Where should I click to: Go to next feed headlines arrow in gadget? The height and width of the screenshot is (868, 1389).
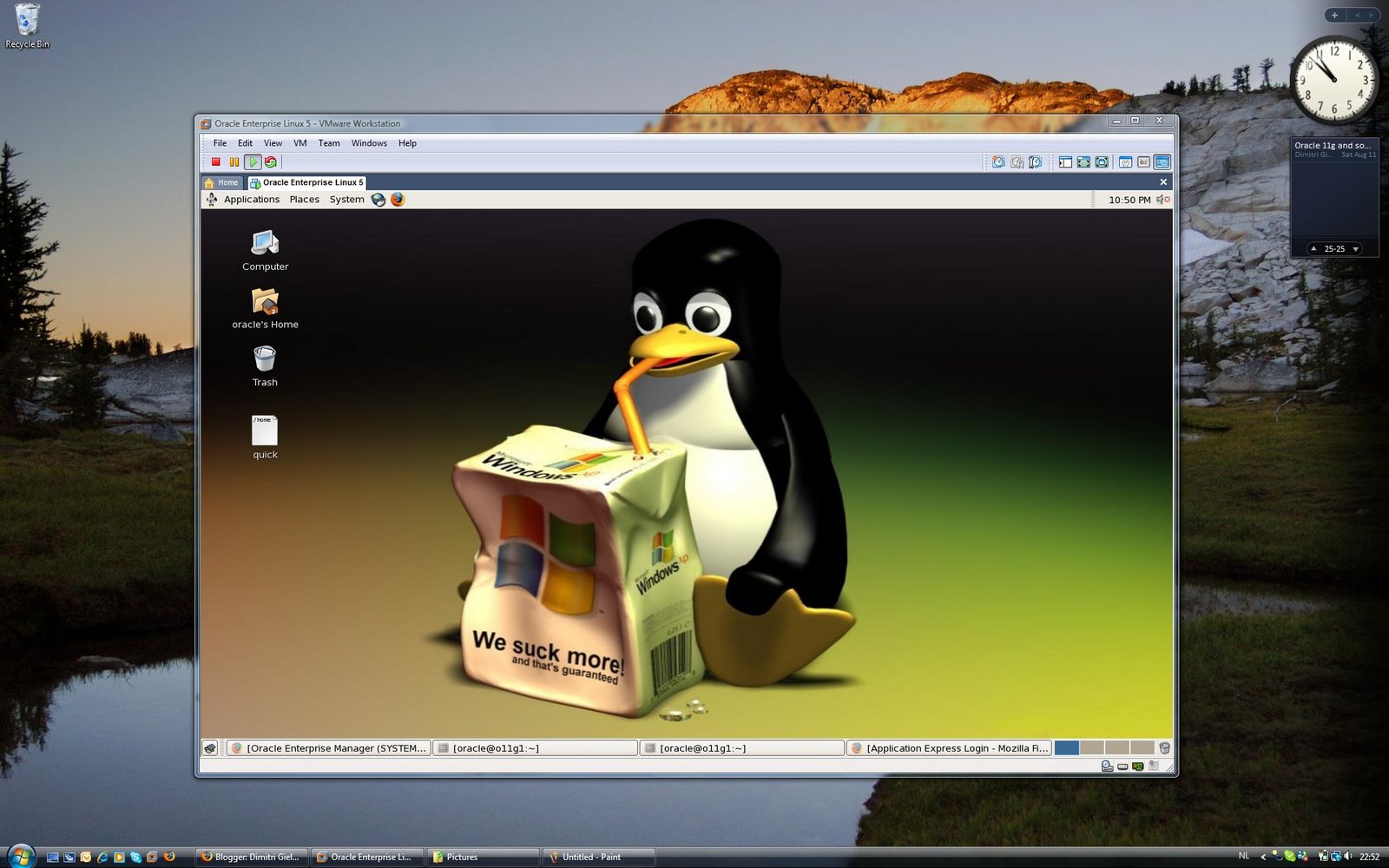1356,249
